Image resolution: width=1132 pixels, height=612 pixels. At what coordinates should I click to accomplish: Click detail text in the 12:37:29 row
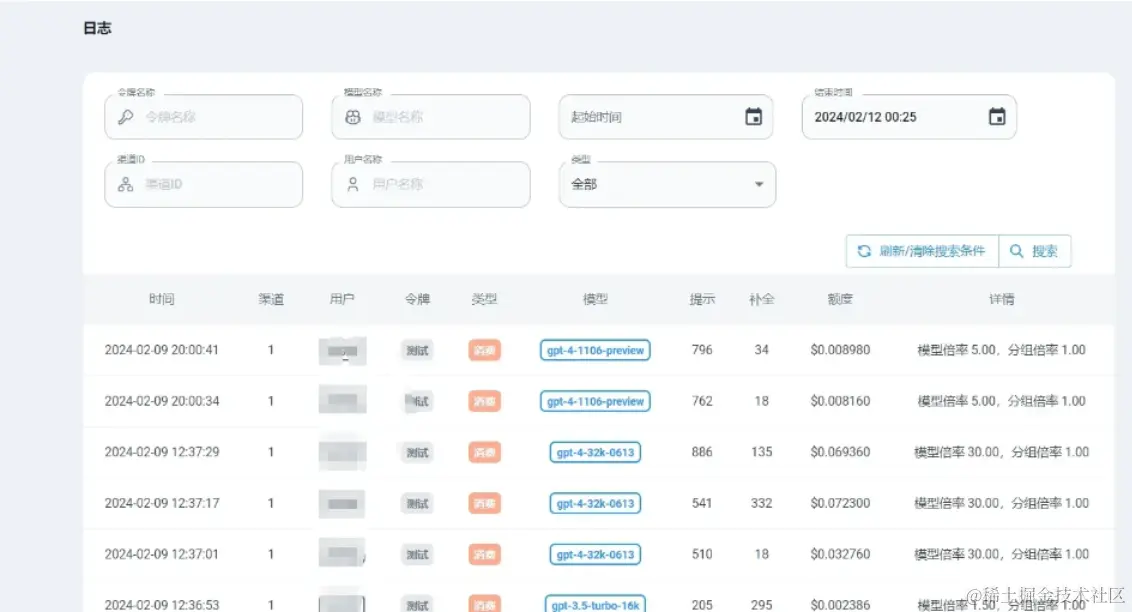(1002, 453)
